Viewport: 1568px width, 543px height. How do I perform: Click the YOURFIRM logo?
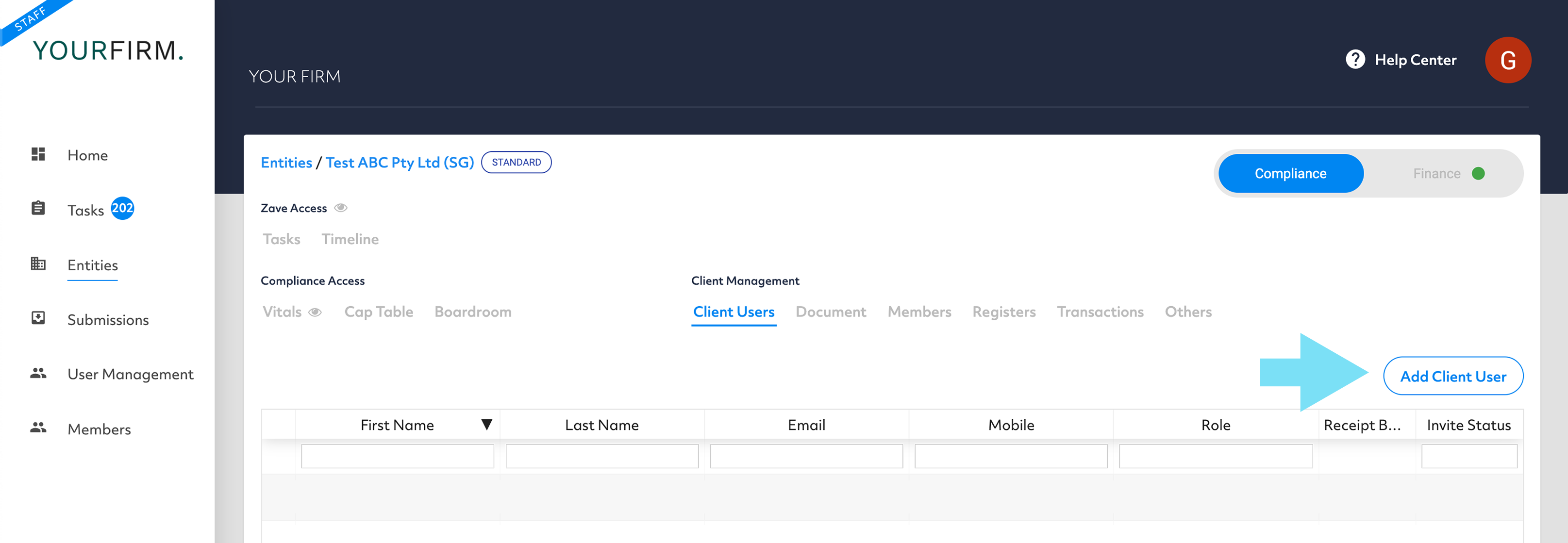108,50
